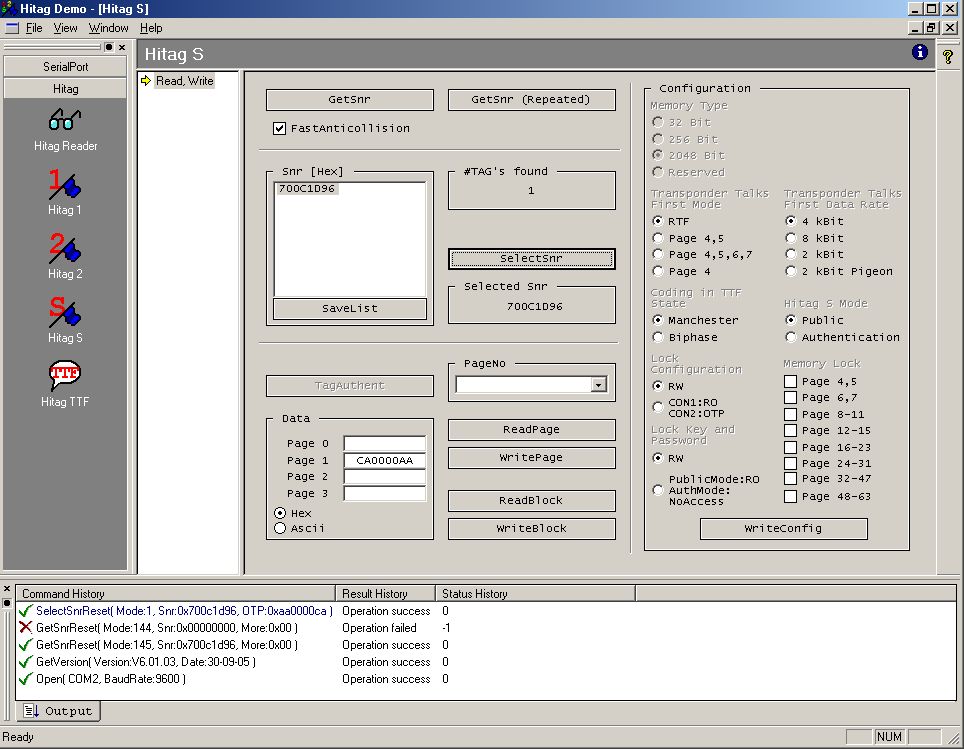Toggle the FastAnticollision checkbox
Image resolution: width=964 pixels, height=749 pixels.
[279, 128]
